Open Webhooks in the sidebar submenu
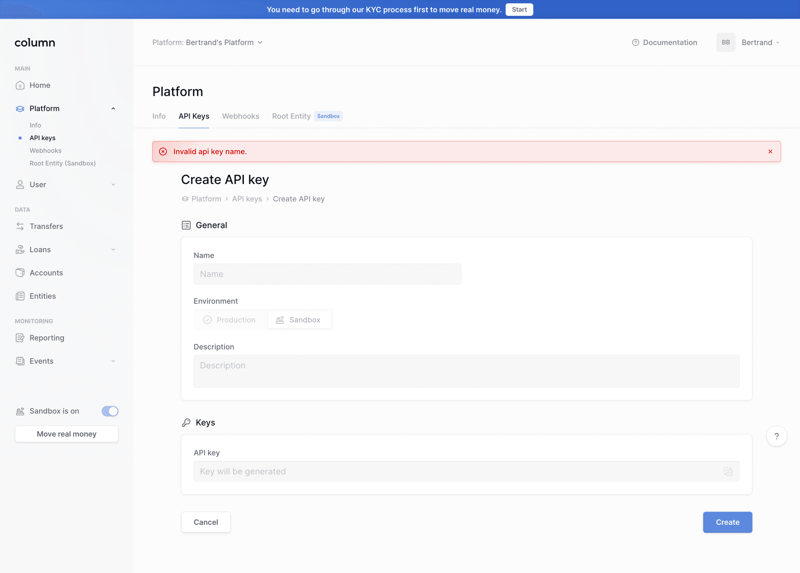This screenshot has width=800, height=573. tap(45, 151)
